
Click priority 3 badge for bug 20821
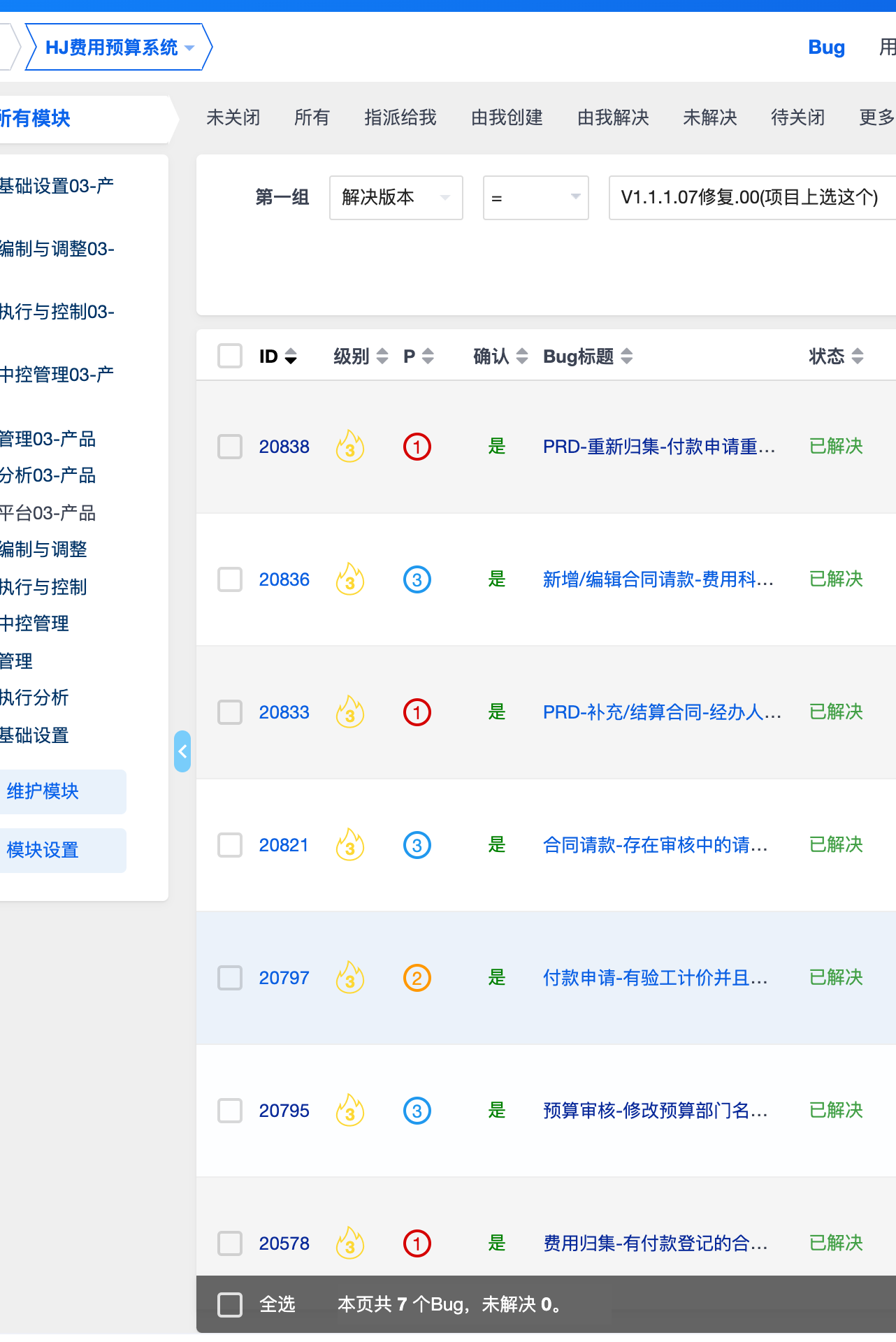(417, 845)
